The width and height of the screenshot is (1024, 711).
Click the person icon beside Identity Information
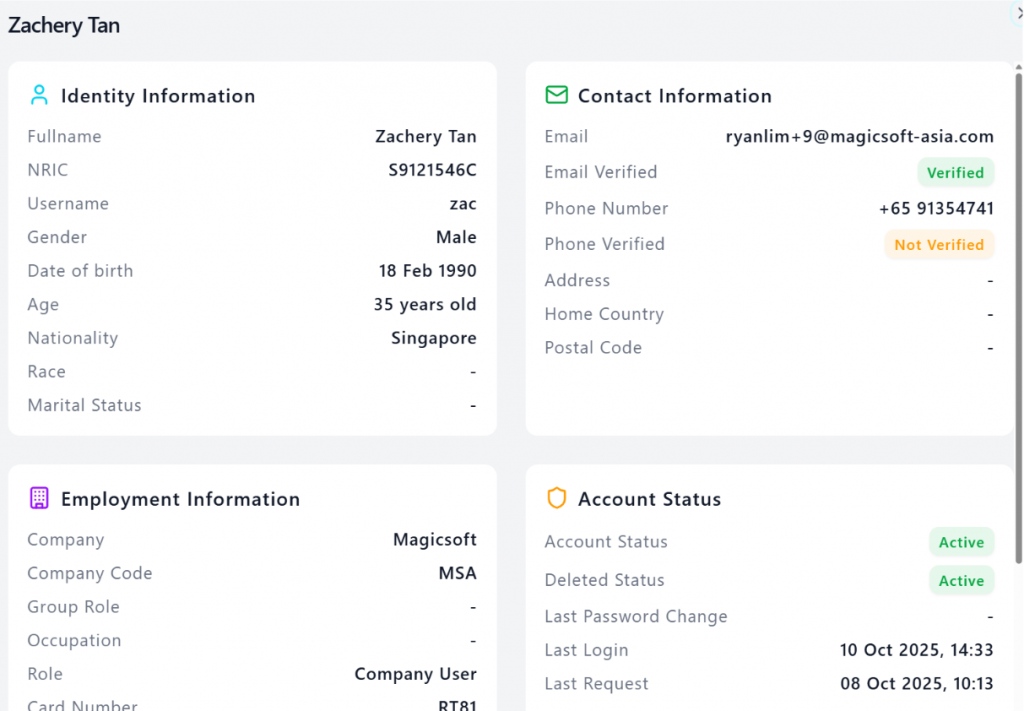(39, 96)
